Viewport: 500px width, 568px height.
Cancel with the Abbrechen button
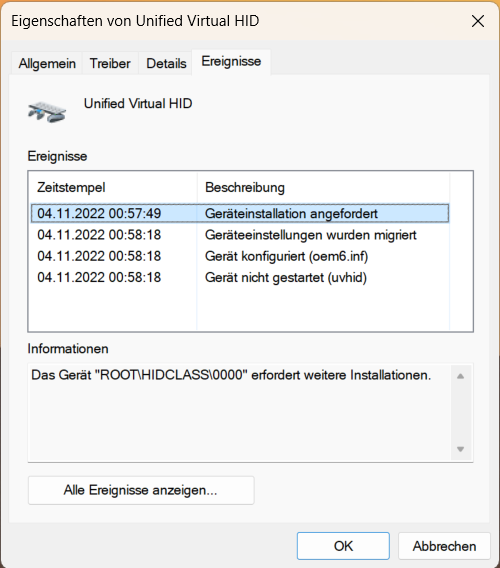pyautogui.click(x=444, y=546)
